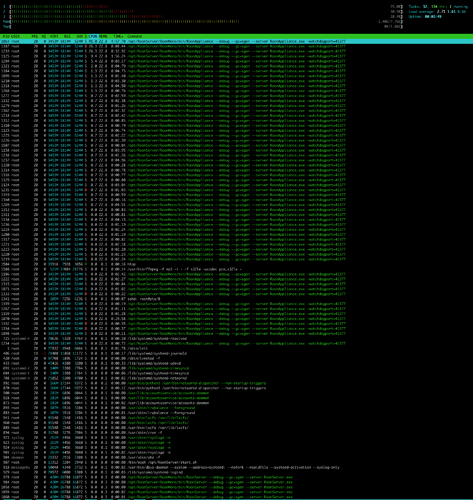This screenshot has height=500, width=473.
Task: Click the Command column header
Action: click(134, 36)
